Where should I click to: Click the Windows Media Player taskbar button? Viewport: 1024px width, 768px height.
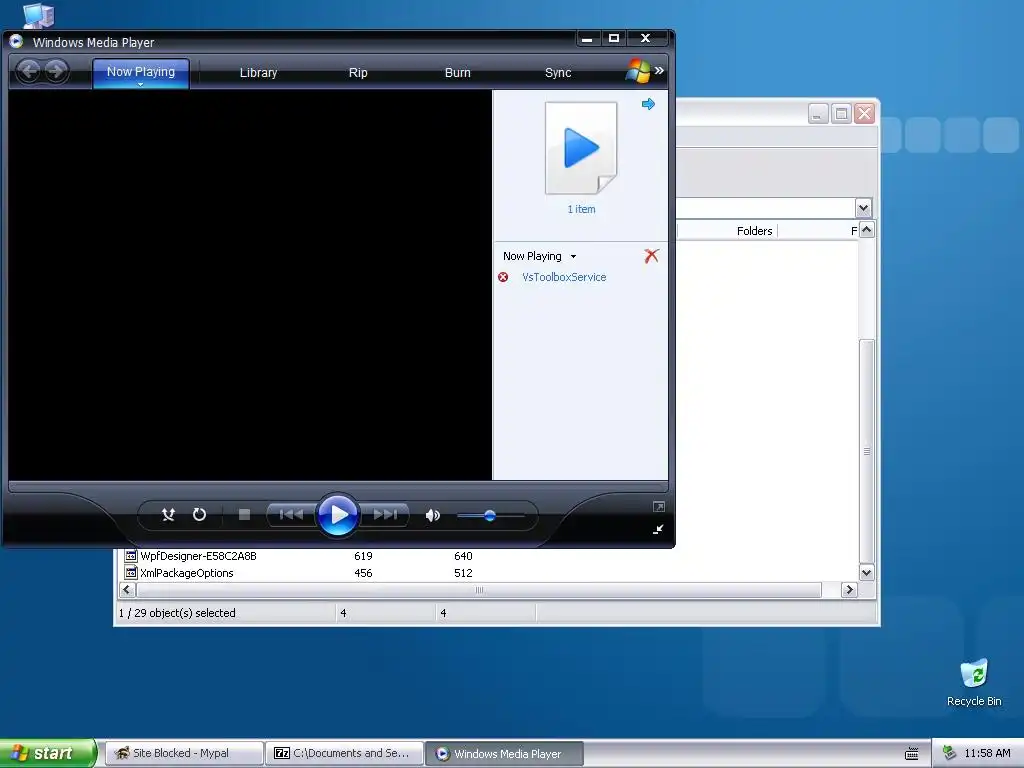coord(504,754)
